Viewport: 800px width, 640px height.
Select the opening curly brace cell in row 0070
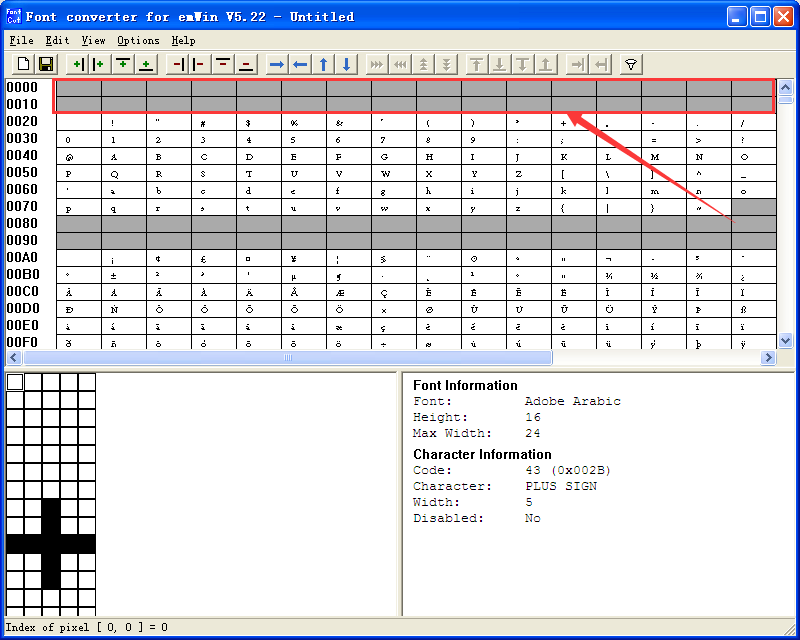click(573, 207)
